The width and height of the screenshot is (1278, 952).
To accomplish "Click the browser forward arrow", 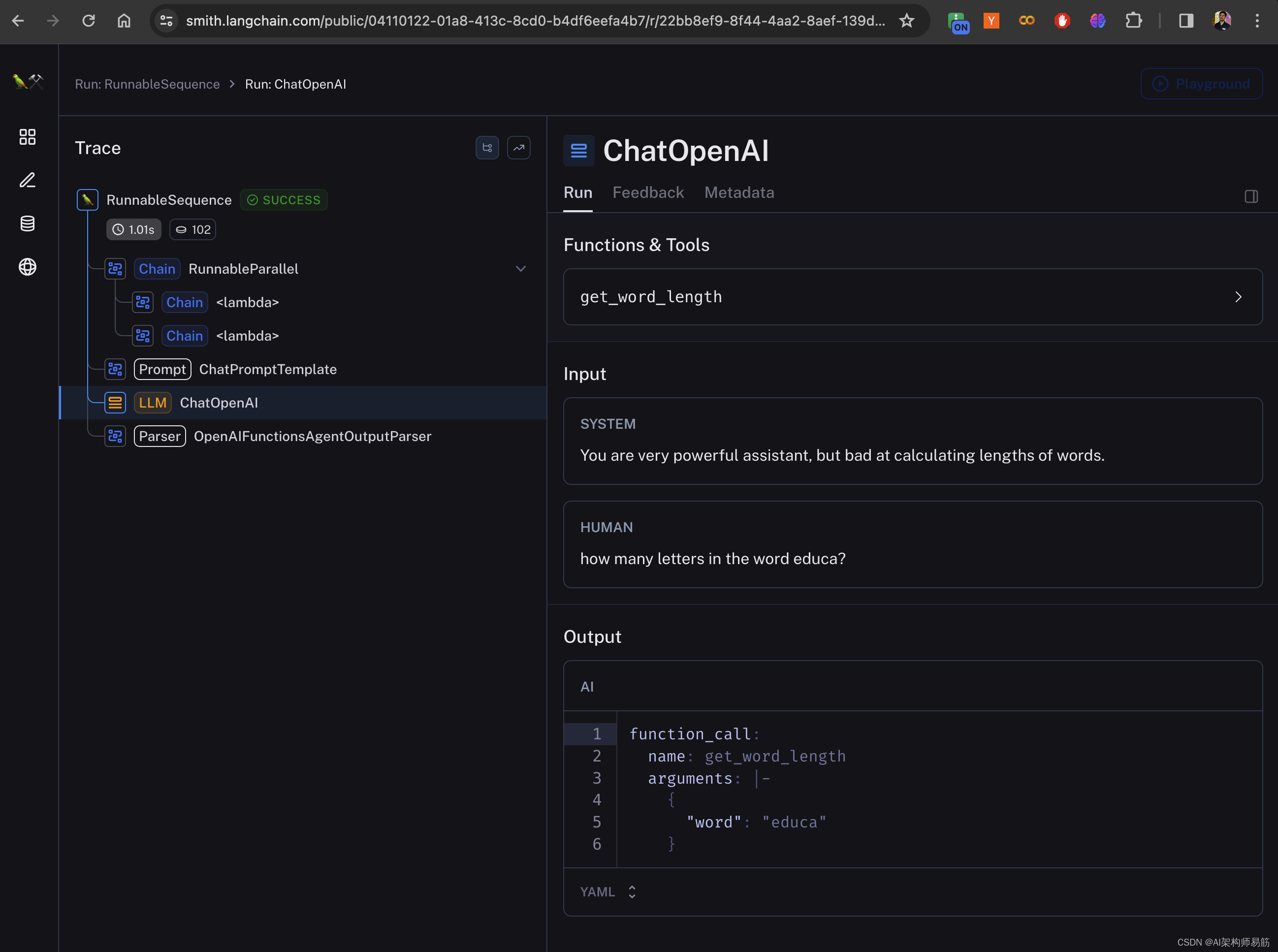I will [53, 21].
